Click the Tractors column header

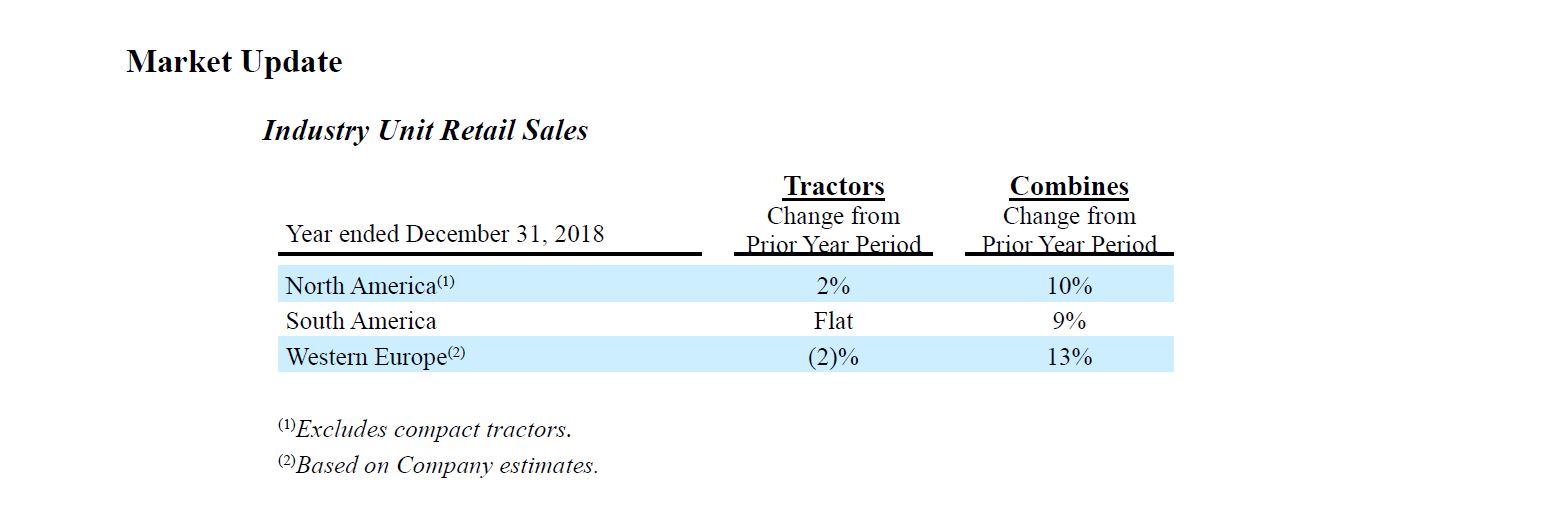point(833,186)
